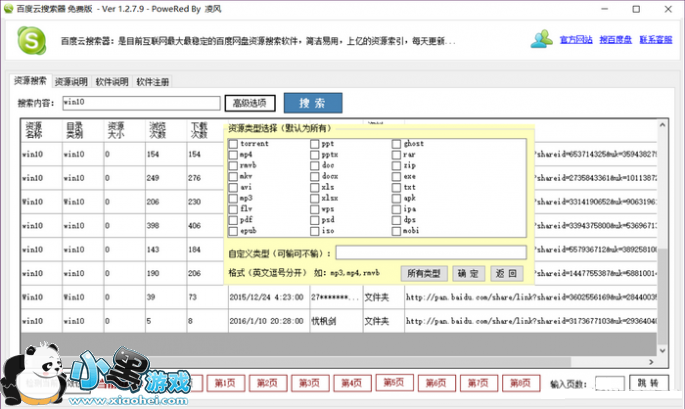Image resolution: width=685 pixels, height=409 pixels.
Task: Open the 官方网站 link
Action: coord(576,40)
